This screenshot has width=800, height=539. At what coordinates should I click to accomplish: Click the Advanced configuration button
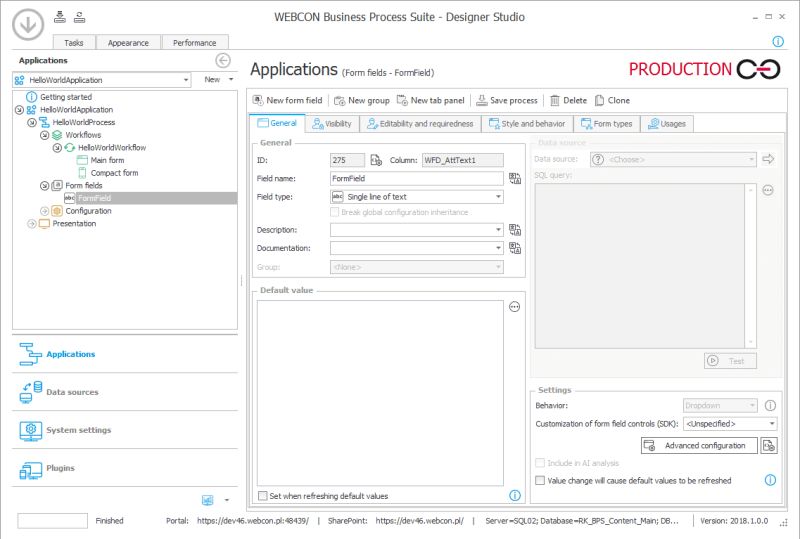[699, 446]
